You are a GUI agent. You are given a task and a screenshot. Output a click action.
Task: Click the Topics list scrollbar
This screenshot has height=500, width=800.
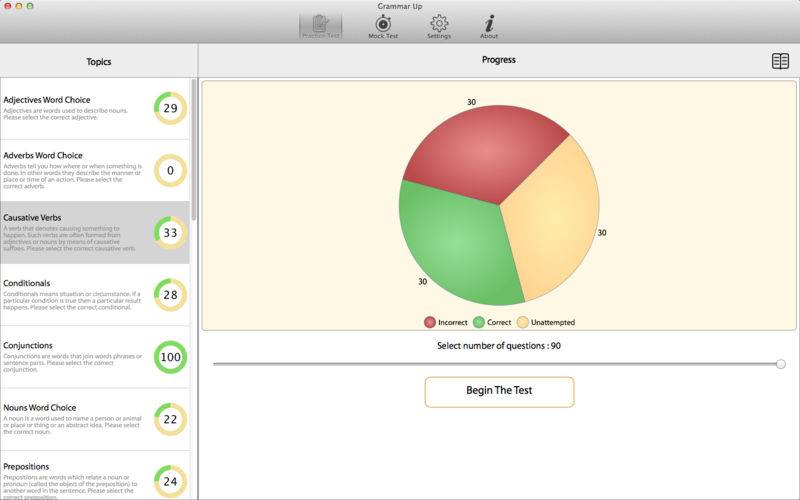(193, 149)
